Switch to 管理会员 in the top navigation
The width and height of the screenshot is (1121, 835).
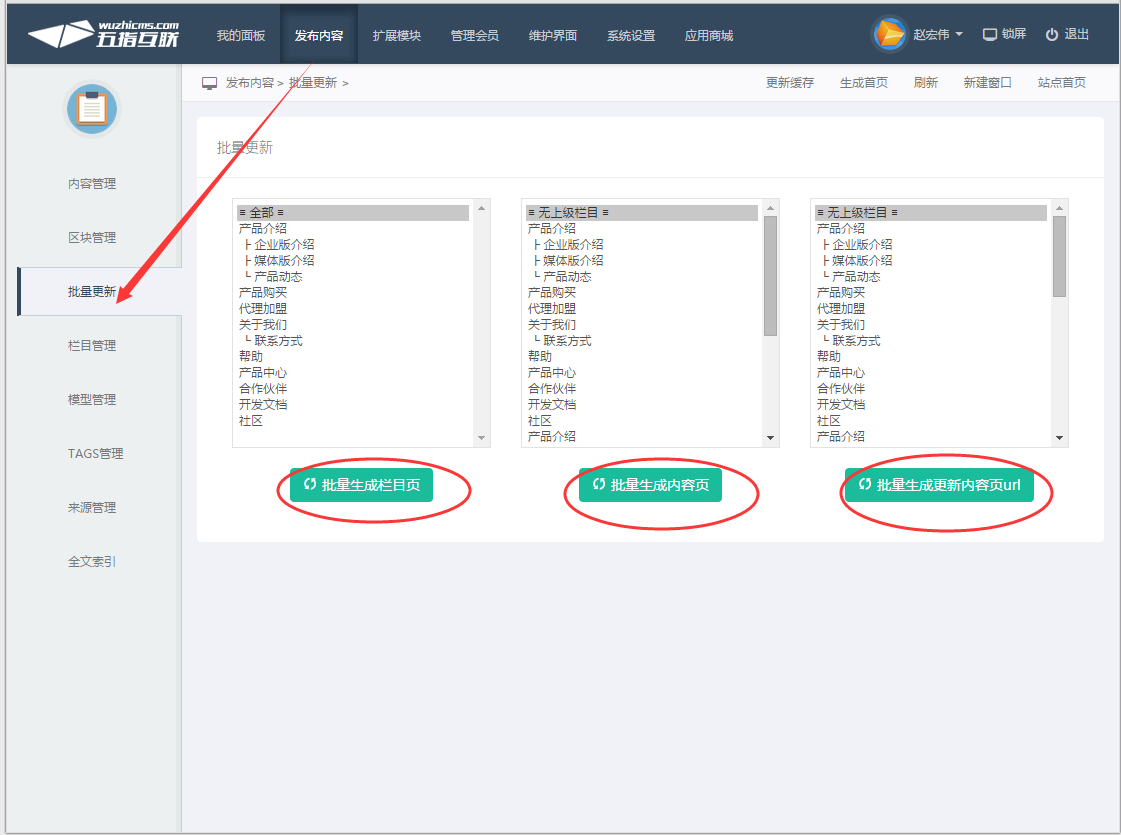pyautogui.click(x=475, y=36)
